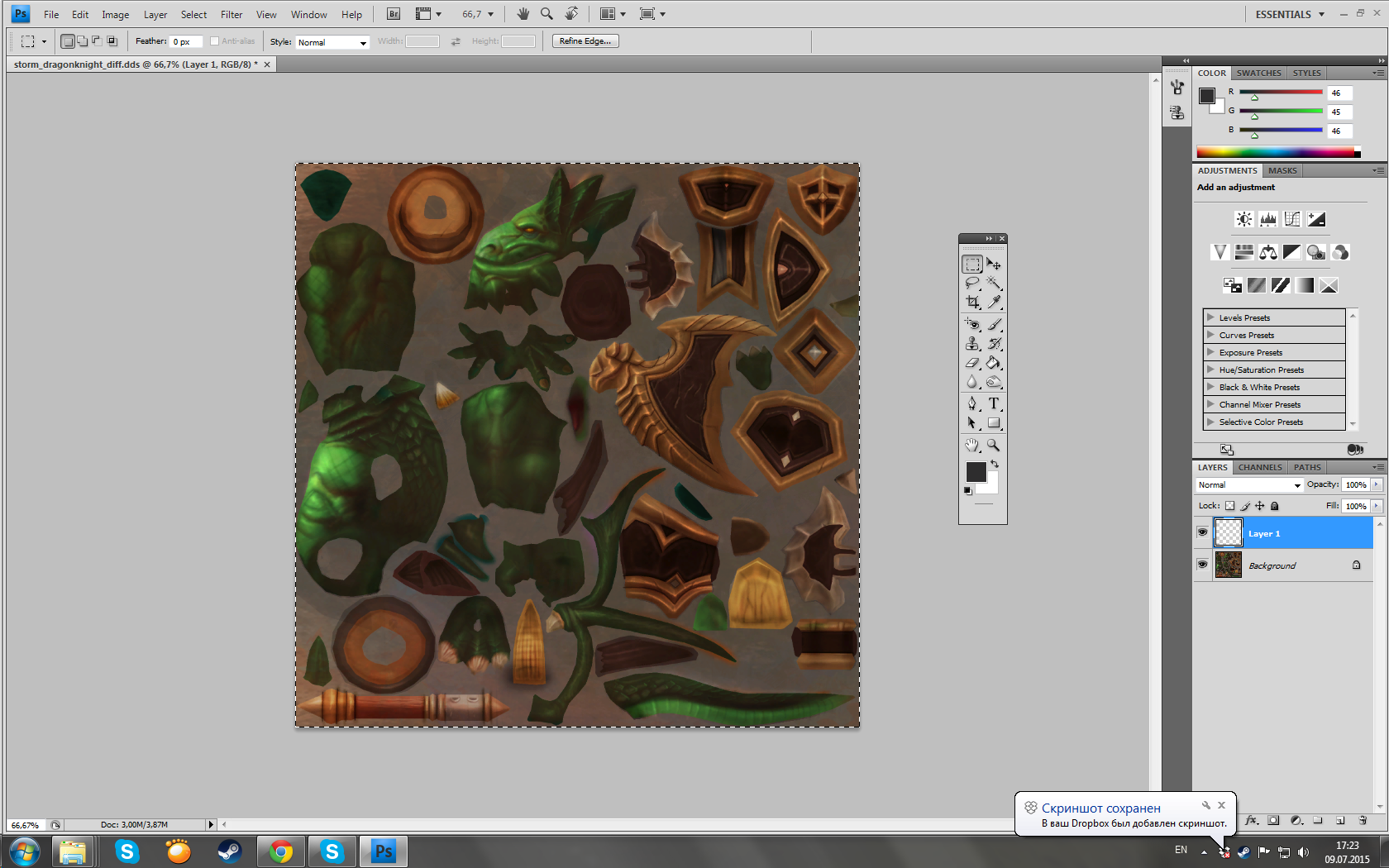1389x868 pixels.
Task: Switch to the Channels tab
Action: click(1259, 467)
